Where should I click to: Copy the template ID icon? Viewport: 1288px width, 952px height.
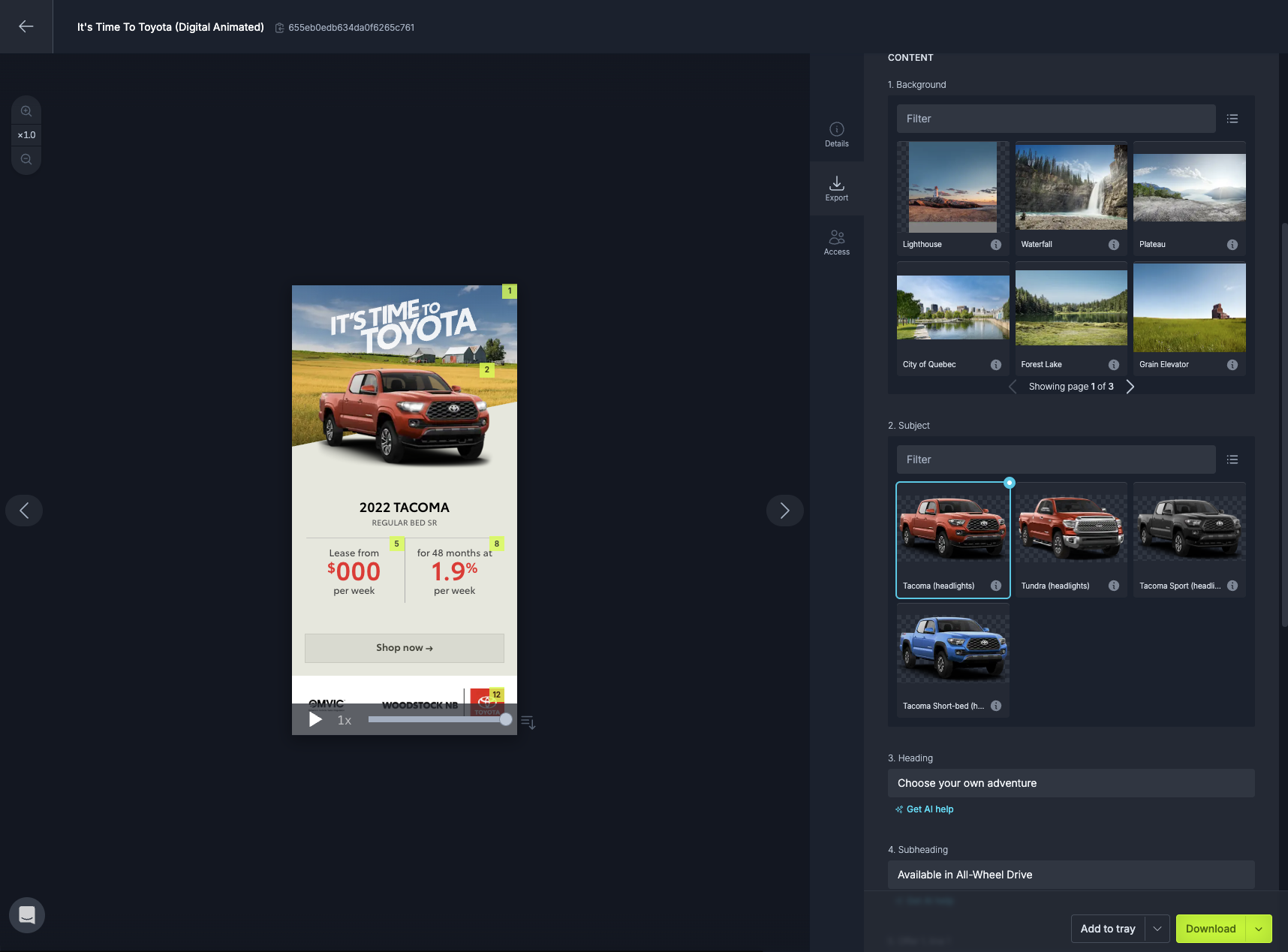[x=279, y=28]
